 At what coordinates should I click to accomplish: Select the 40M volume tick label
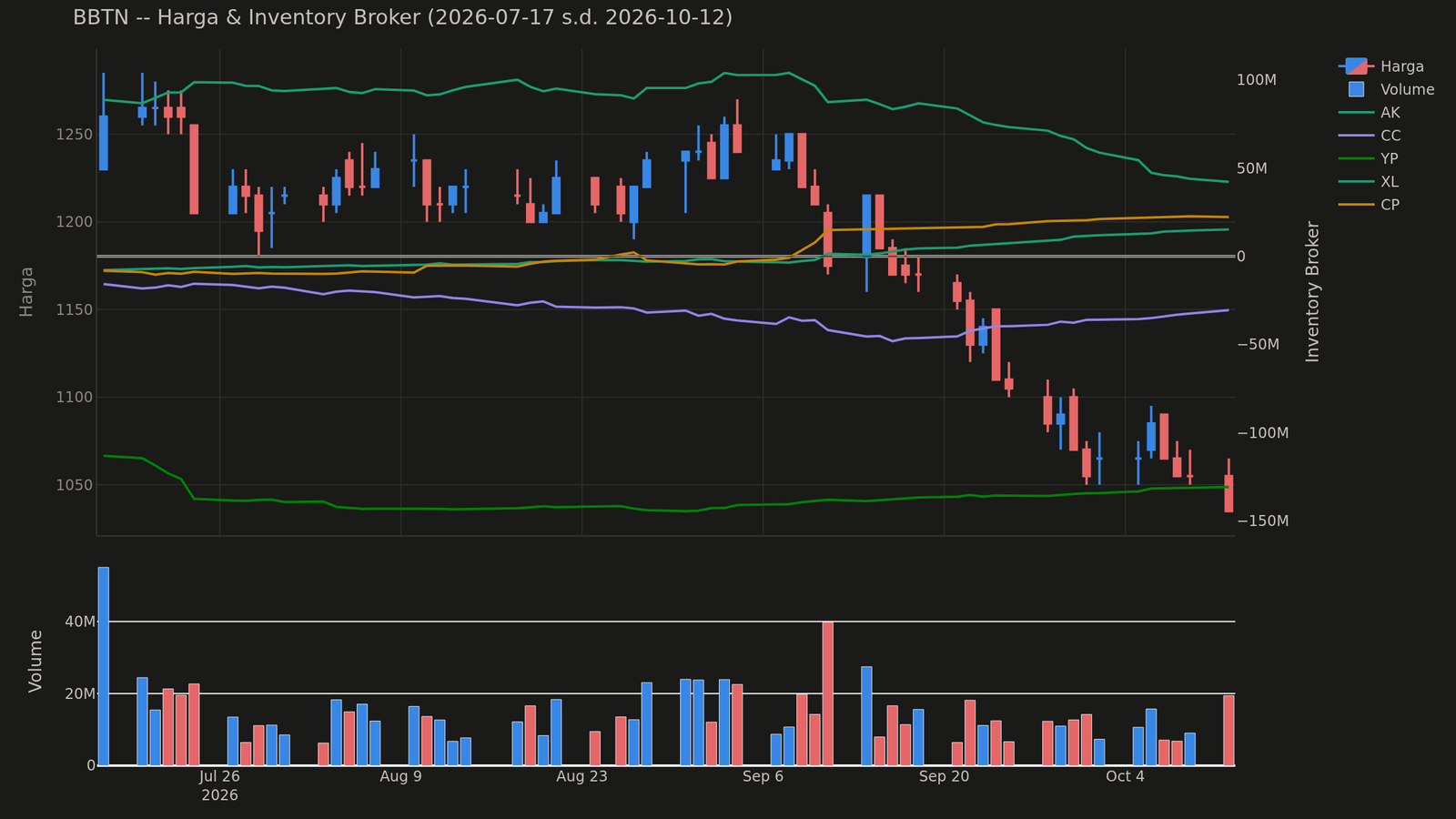point(79,622)
